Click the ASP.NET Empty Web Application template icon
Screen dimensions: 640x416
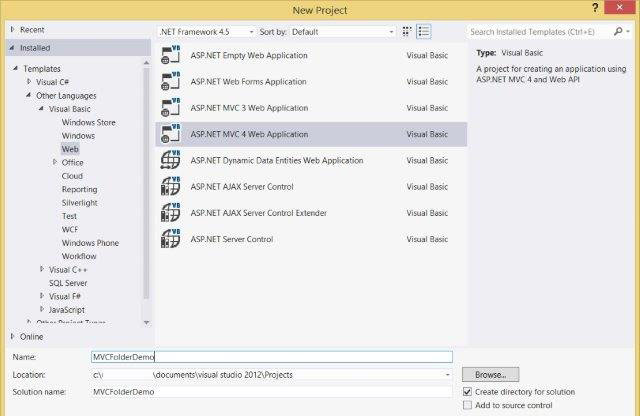171,55
